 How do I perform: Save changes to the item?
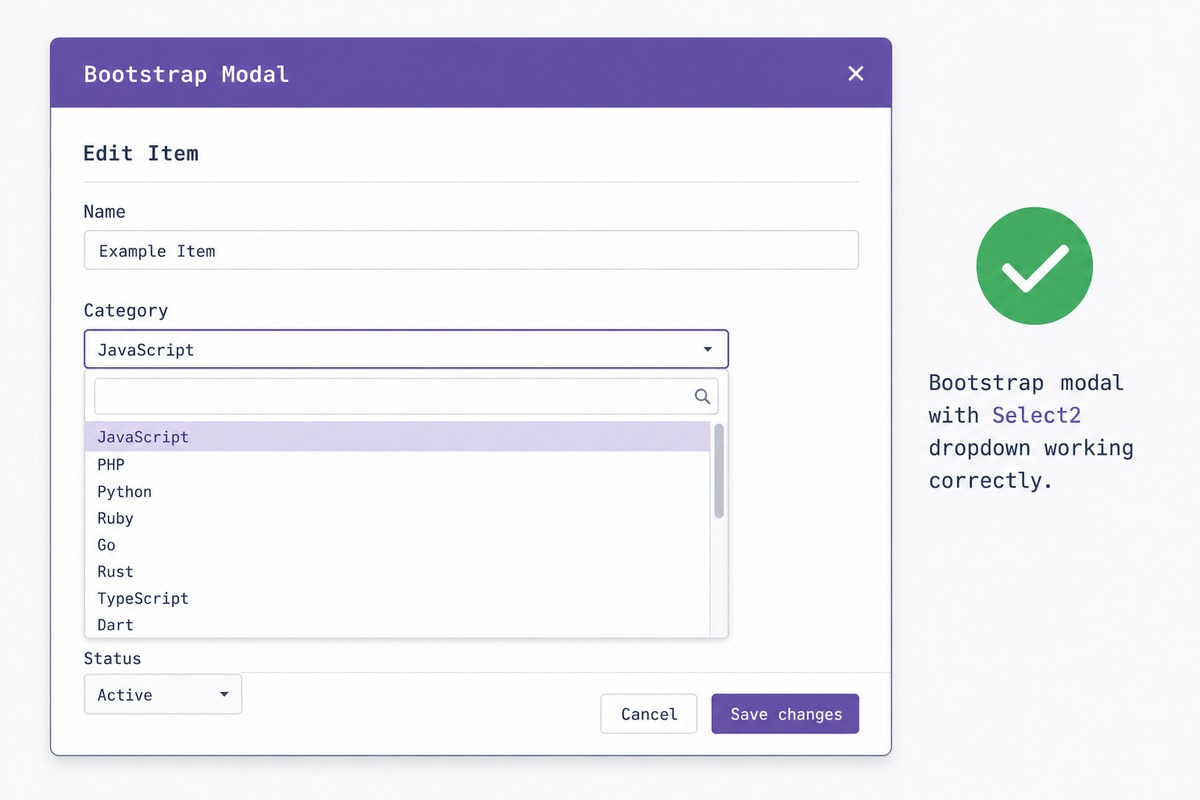(785, 714)
